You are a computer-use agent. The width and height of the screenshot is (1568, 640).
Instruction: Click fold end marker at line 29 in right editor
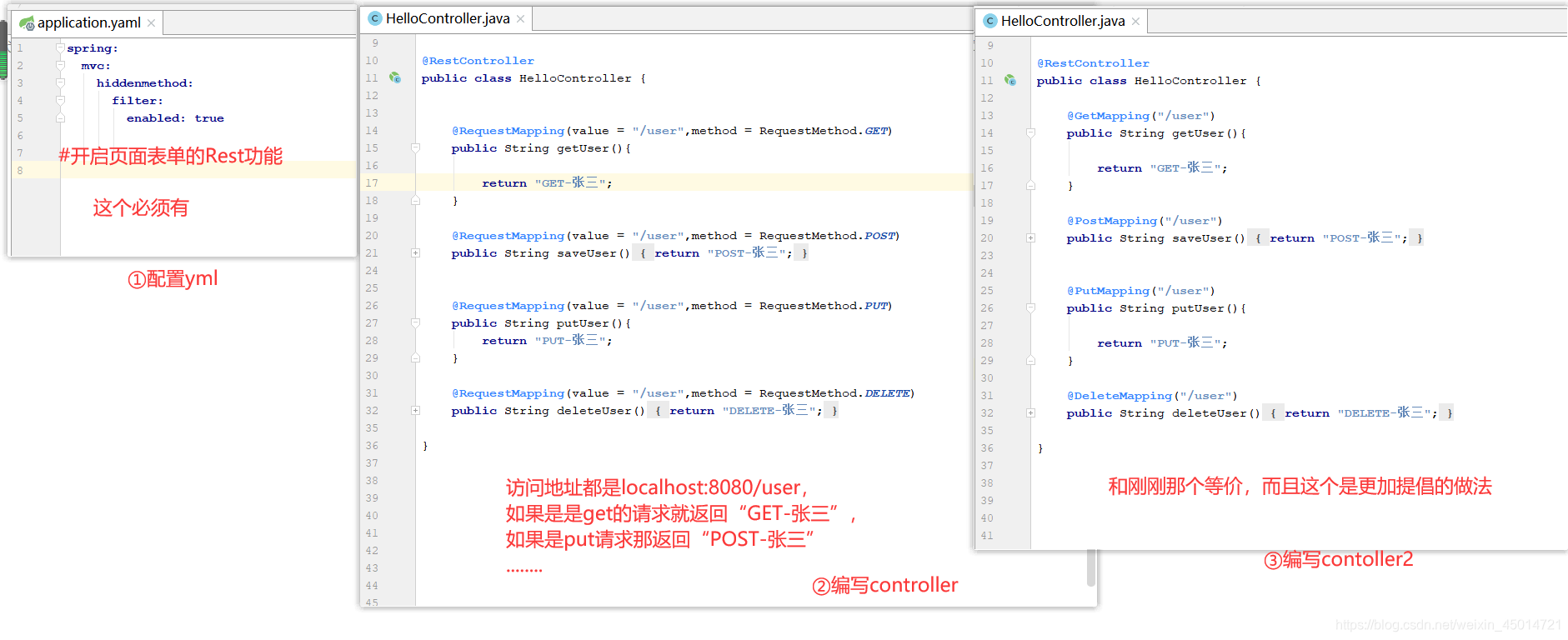pos(1030,361)
